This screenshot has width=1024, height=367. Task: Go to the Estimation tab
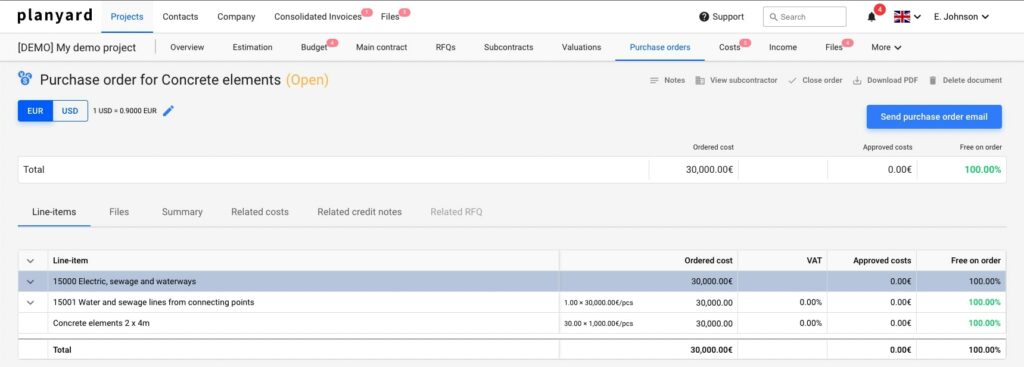pyautogui.click(x=252, y=47)
